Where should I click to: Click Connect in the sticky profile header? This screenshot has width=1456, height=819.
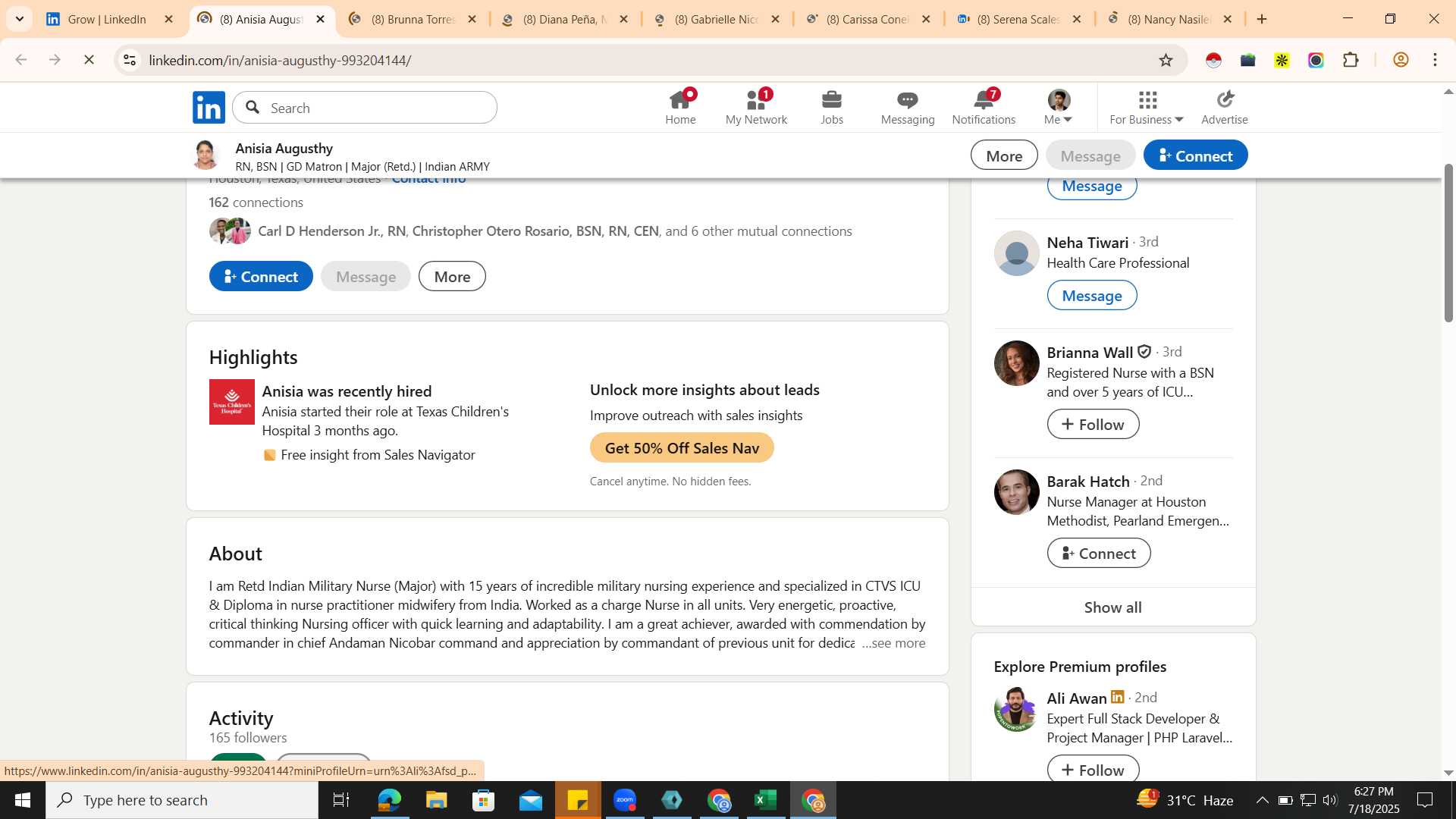click(x=1195, y=155)
